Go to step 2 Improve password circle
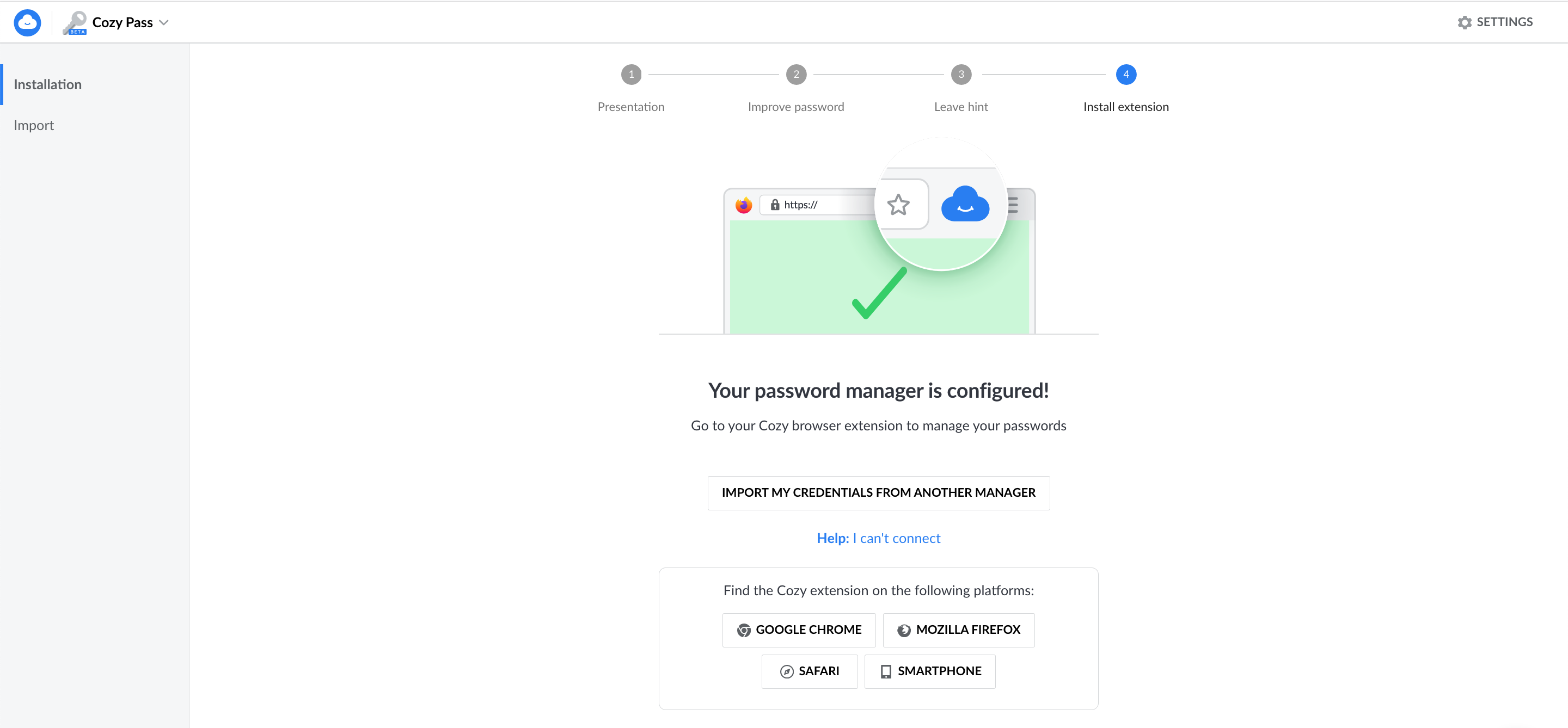 pos(796,74)
